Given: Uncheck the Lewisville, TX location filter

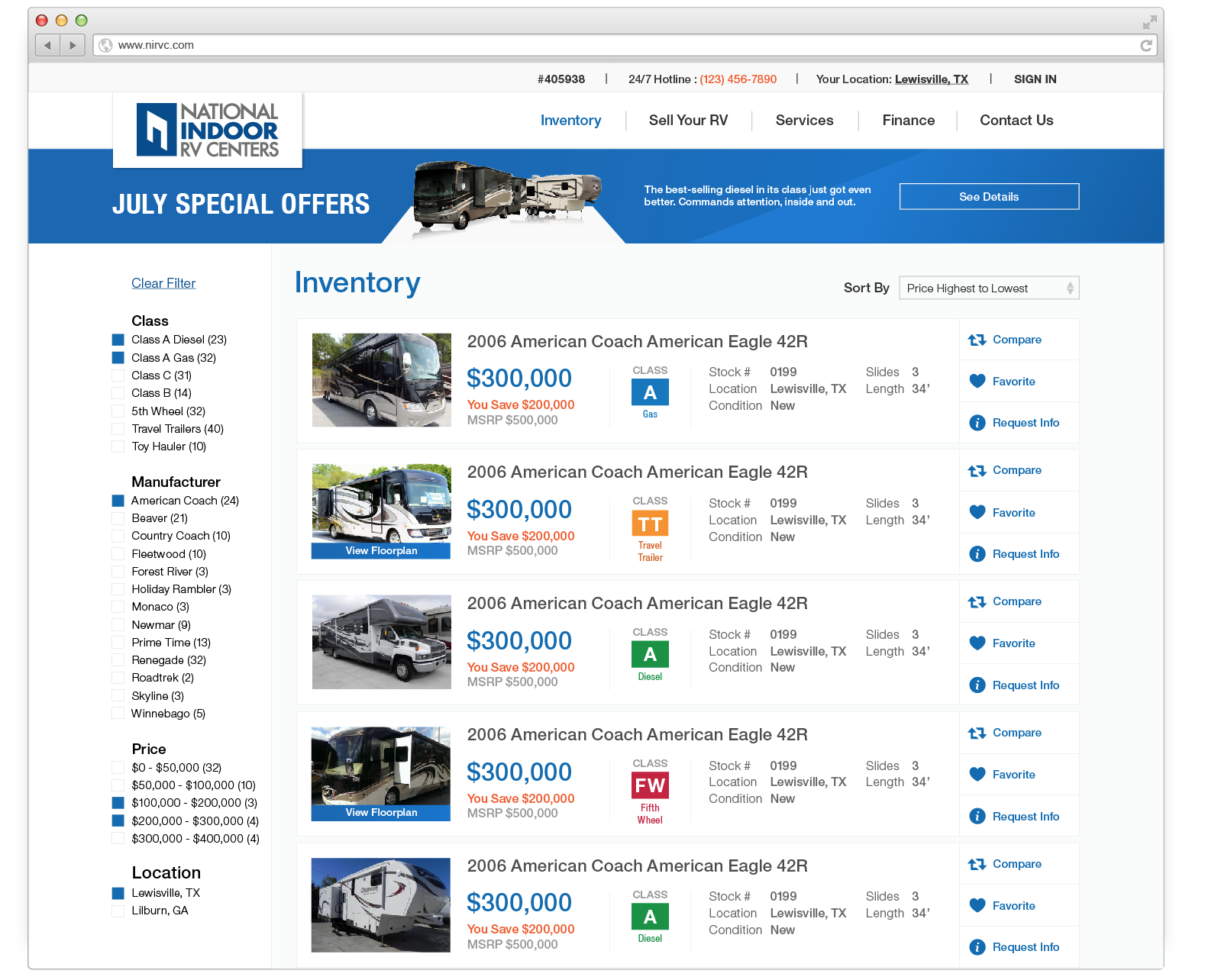Looking at the screenshot, I should (118, 893).
